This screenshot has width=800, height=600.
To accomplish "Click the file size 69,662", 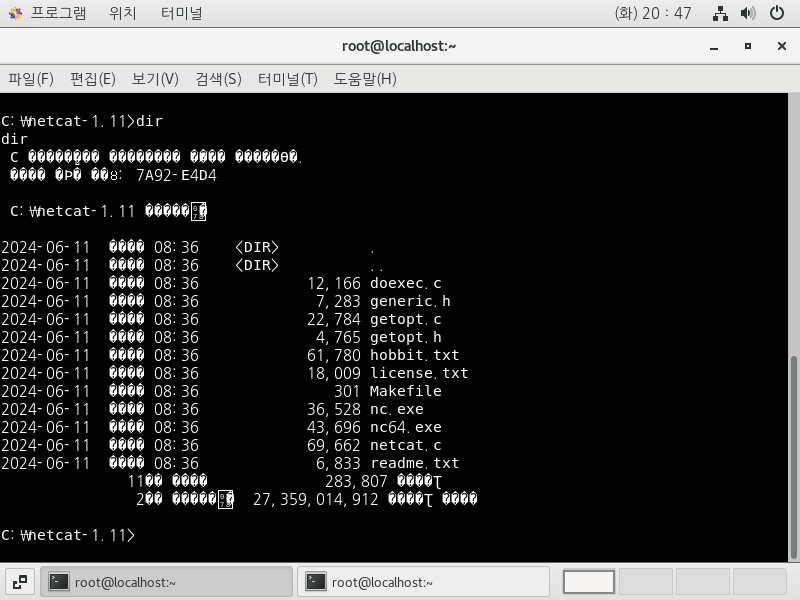I will click(x=334, y=445).
